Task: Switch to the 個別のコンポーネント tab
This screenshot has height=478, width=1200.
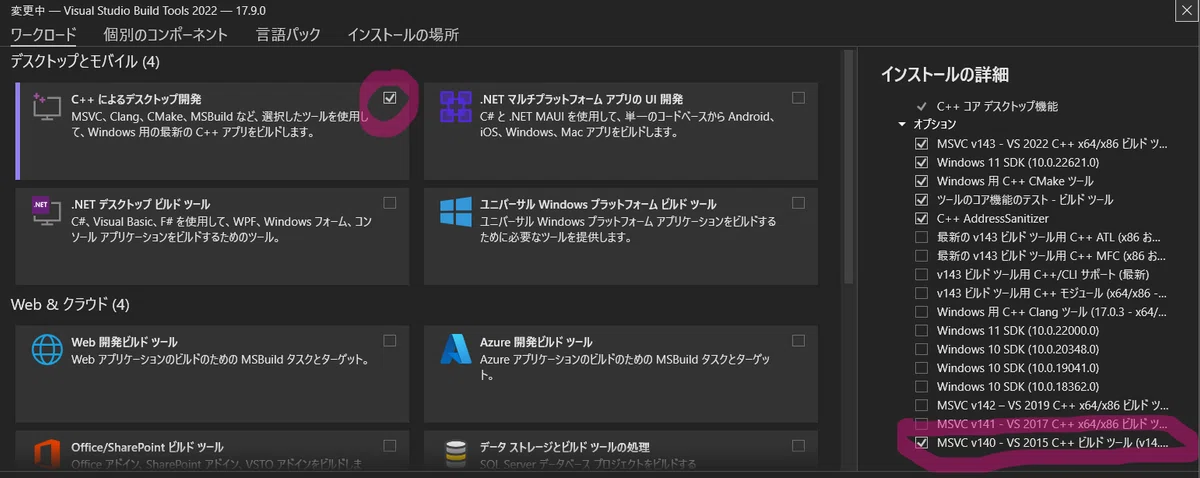Action: click(166, 35)
